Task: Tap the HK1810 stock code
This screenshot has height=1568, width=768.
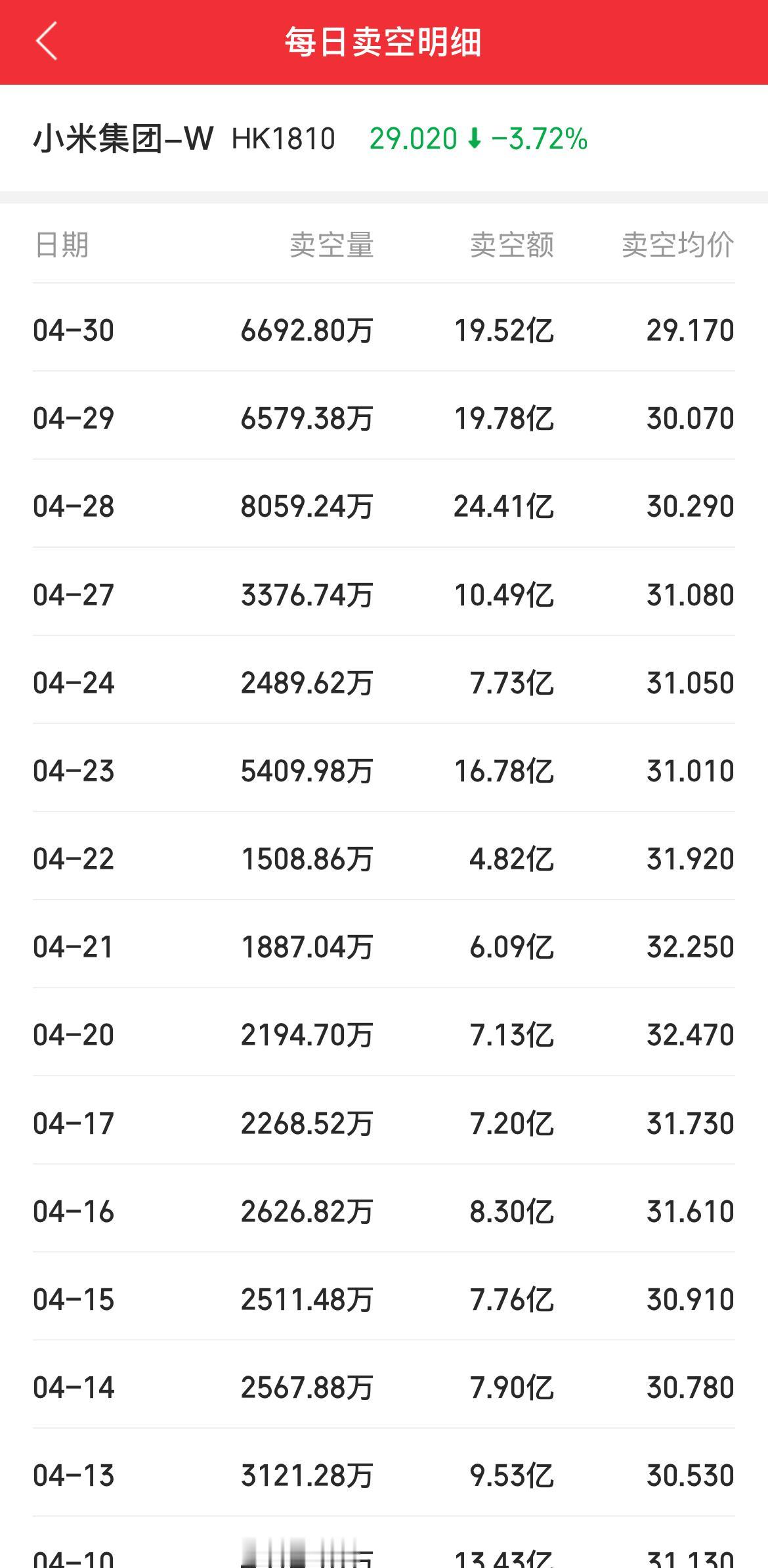Action: tap(284, 139)
